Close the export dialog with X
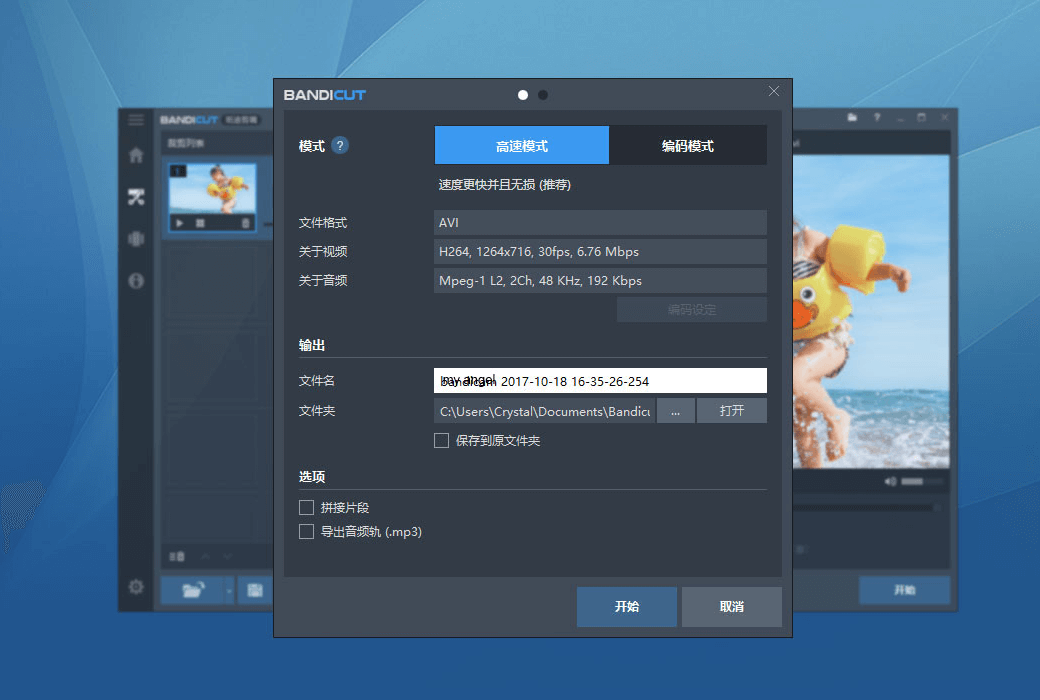1040x700 pixels. click(773, 91)
